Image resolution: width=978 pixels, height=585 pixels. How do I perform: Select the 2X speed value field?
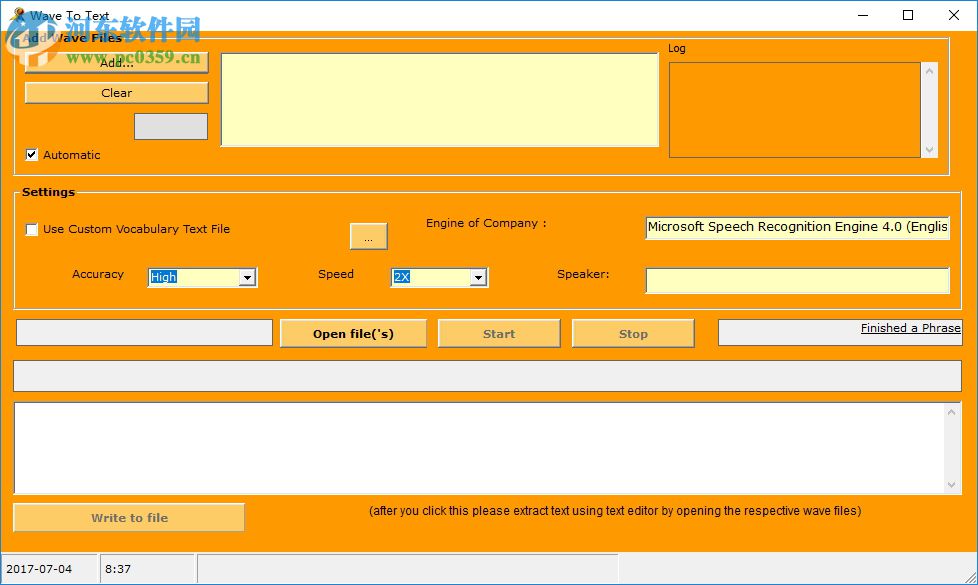(x=431, y=278)
